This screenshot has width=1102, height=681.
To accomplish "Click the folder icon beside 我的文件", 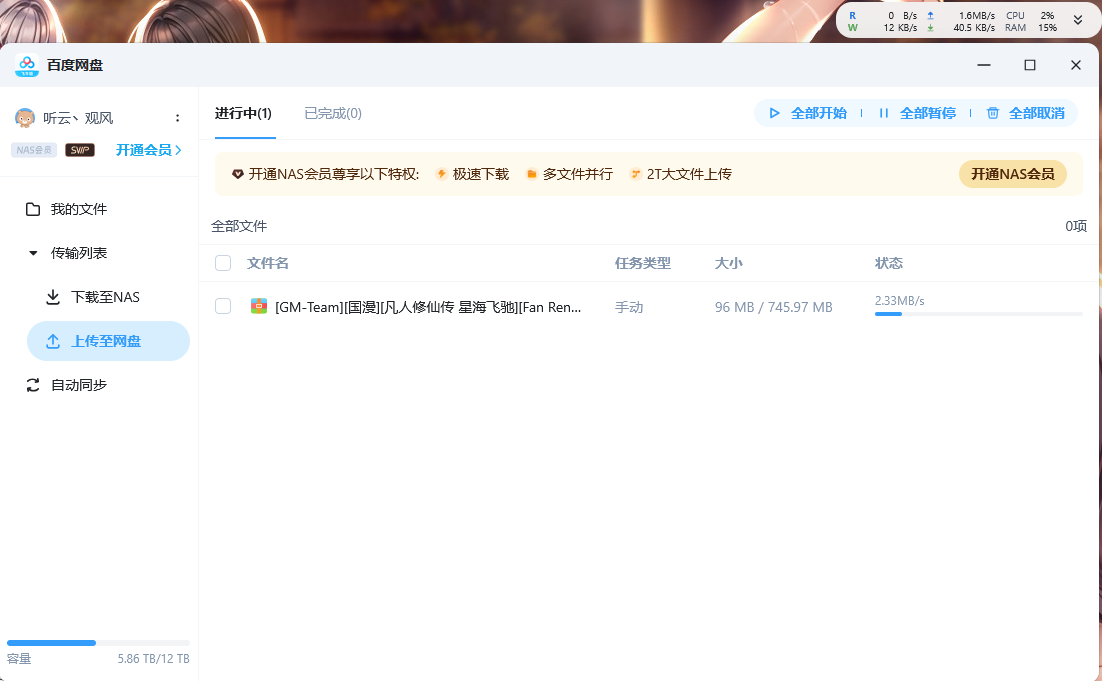I will (33, 209).
